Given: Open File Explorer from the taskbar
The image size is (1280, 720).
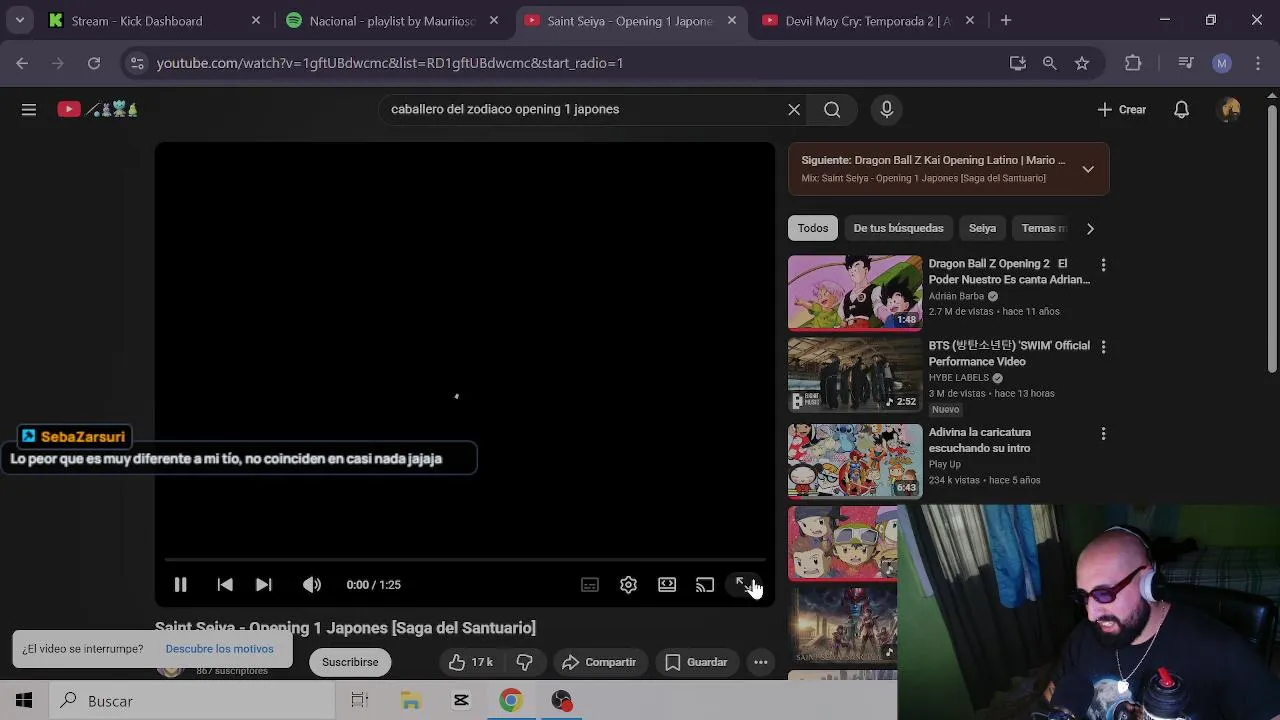Looking at the screenshot, I should point(411,701).
